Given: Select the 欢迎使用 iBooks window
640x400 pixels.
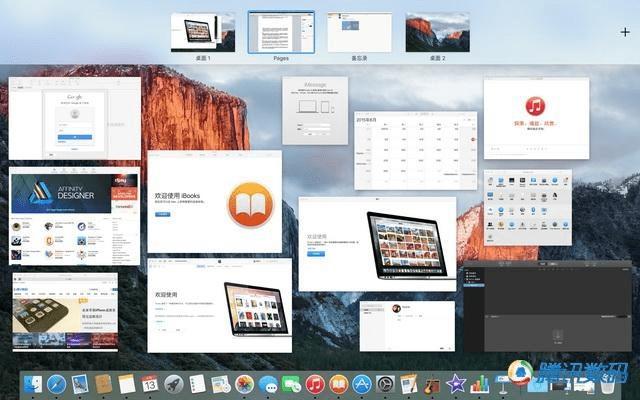Looking at the screenshot, I should click(x=214, y=202).
